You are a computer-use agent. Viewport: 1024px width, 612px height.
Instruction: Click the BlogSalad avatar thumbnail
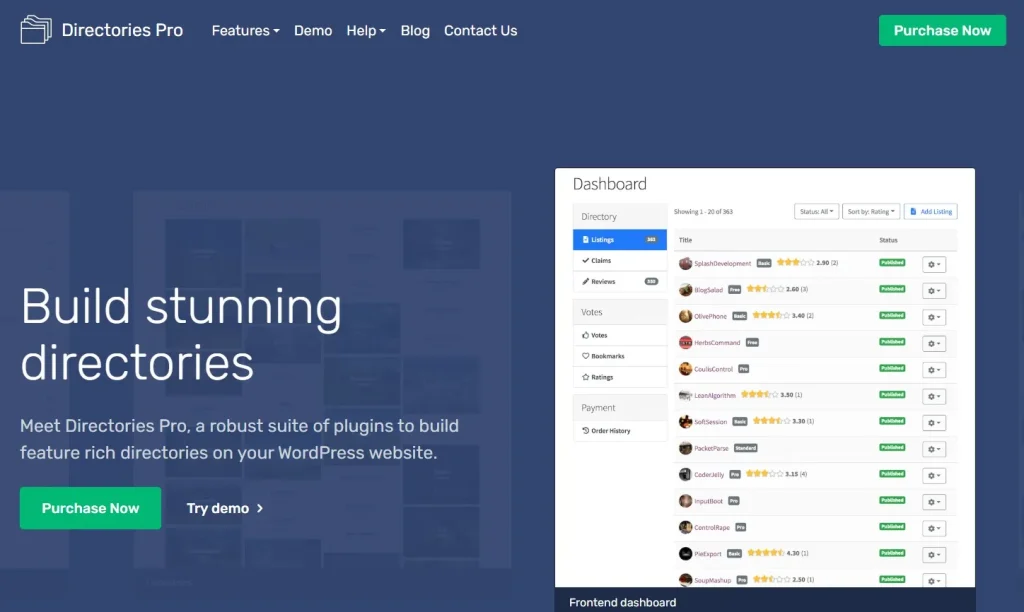click(x=685, y=289)
